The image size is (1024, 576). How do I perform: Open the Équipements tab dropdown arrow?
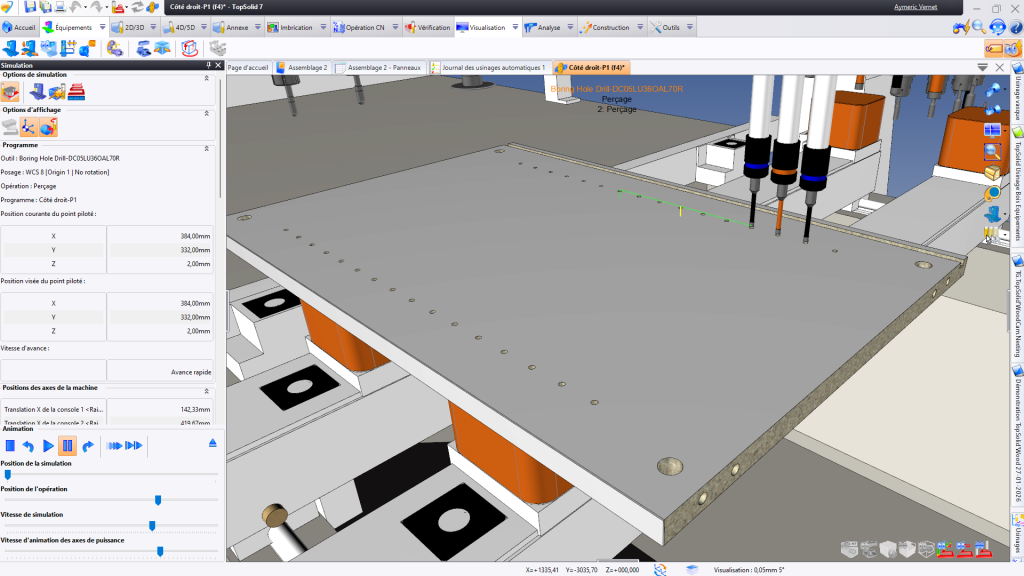102,27
